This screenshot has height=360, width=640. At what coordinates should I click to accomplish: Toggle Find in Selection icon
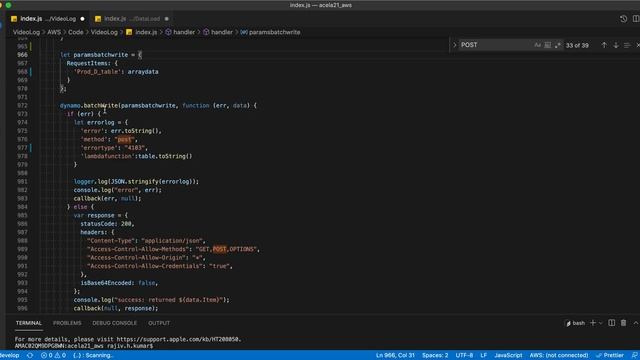[627, 45]
